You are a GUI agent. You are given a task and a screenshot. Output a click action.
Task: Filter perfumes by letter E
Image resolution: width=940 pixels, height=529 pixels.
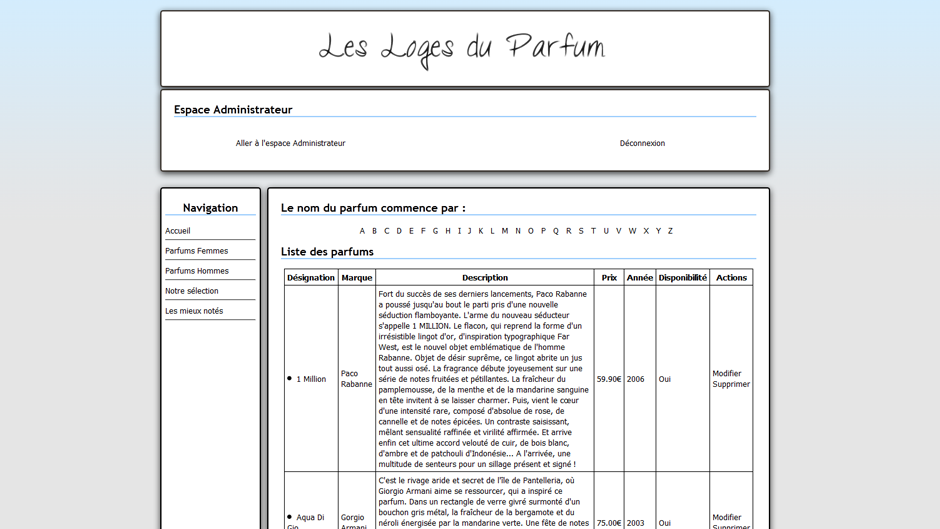click(411, 231)
